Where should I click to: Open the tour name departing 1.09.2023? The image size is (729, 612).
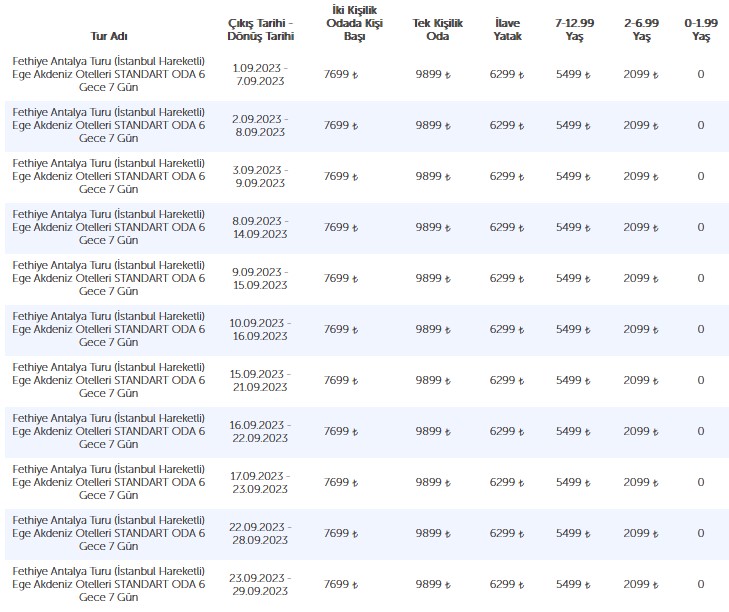[x=108, y=75]
